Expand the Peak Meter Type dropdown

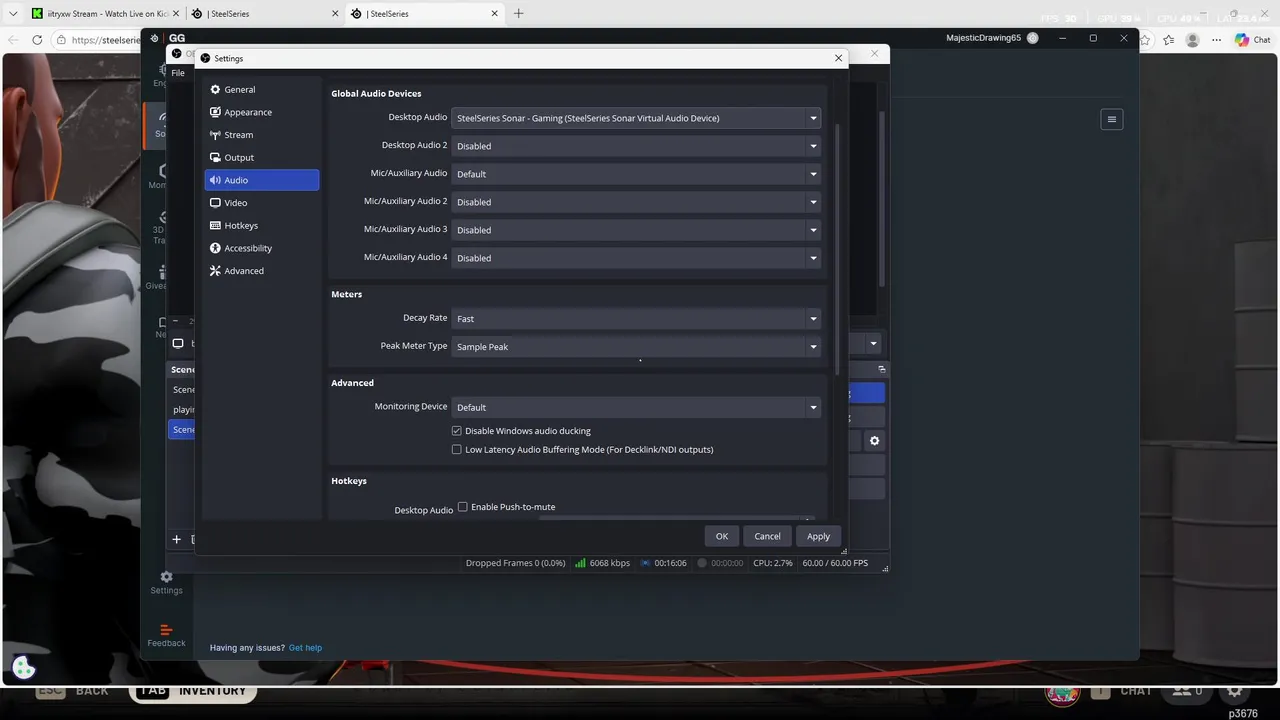click(x=636, y=347)
